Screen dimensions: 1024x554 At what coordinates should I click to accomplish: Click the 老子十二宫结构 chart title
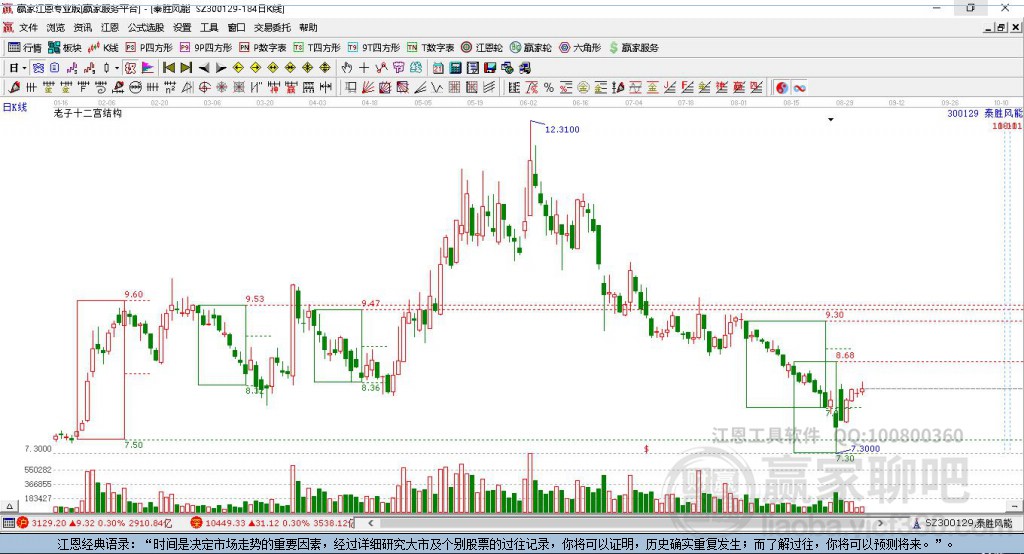(88, 113)
